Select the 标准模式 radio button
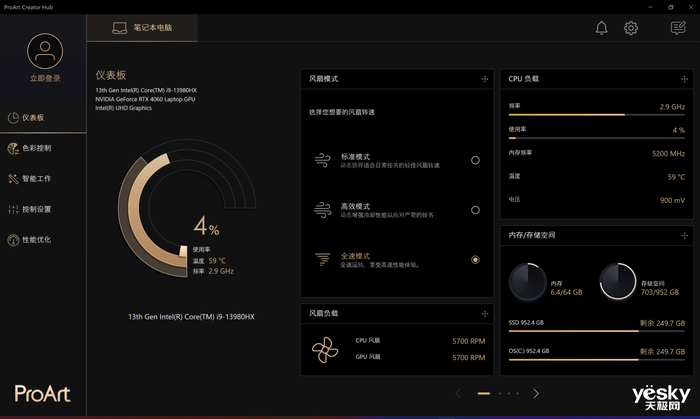Screen dimensions: 700x419 [475, 160]
